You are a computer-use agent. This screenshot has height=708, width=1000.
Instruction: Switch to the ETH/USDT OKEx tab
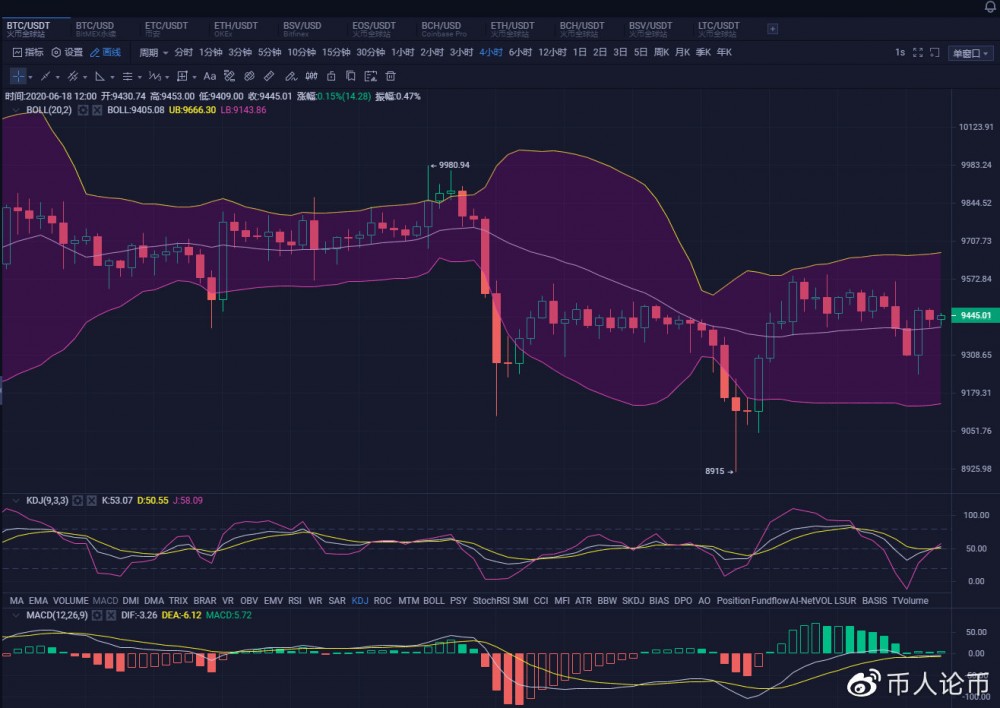point(237,25)
